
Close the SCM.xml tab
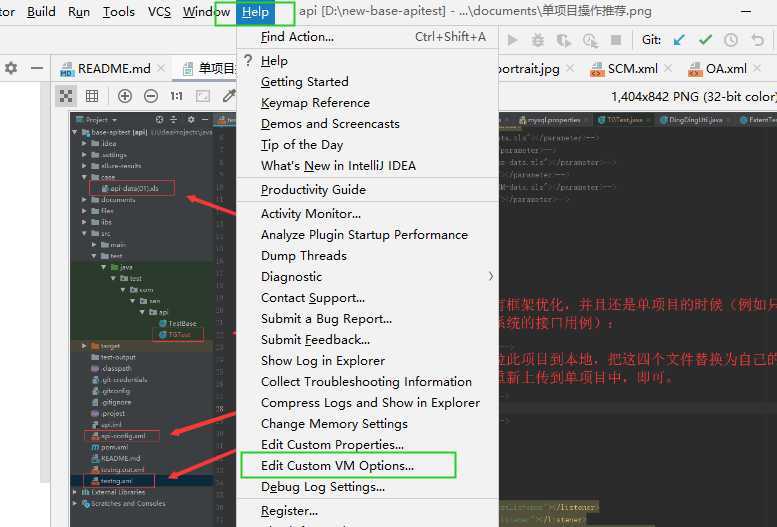668,68
